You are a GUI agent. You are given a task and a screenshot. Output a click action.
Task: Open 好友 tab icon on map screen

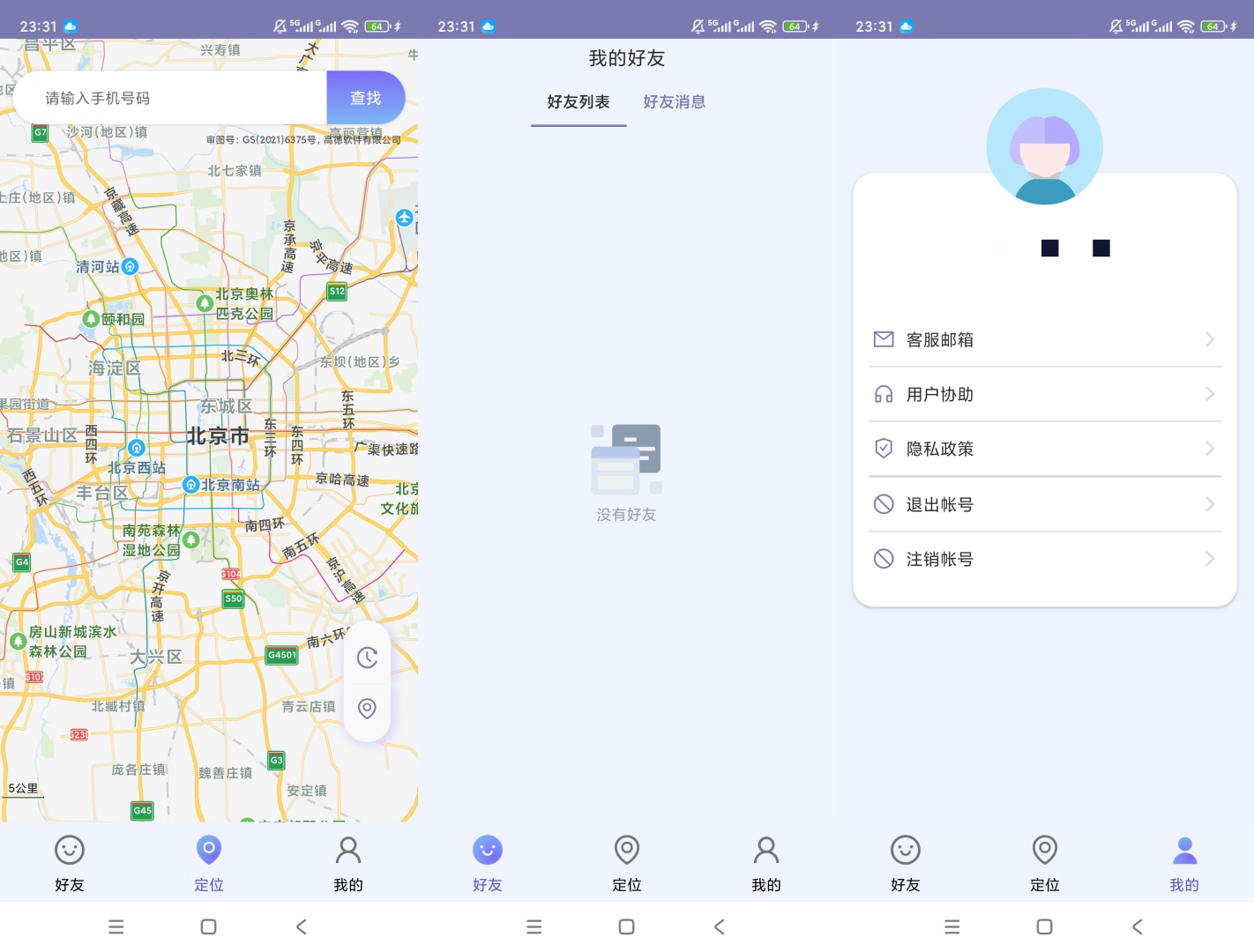[x=70, y=850]
